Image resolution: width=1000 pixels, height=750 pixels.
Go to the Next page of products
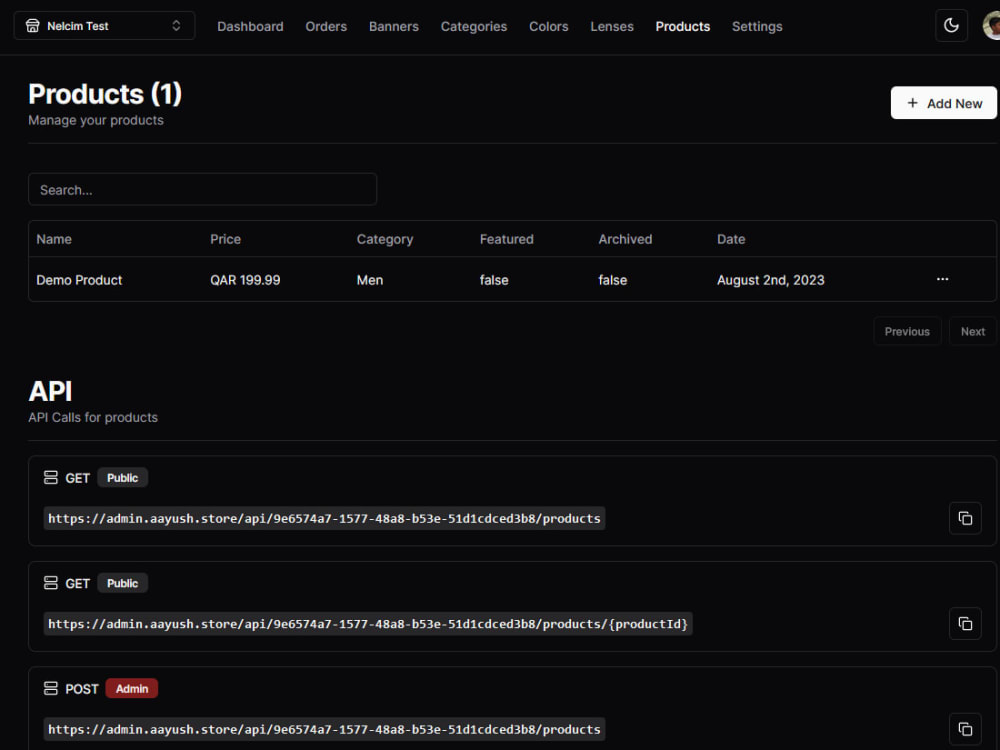pyautogui.click(x=972, y=331)
